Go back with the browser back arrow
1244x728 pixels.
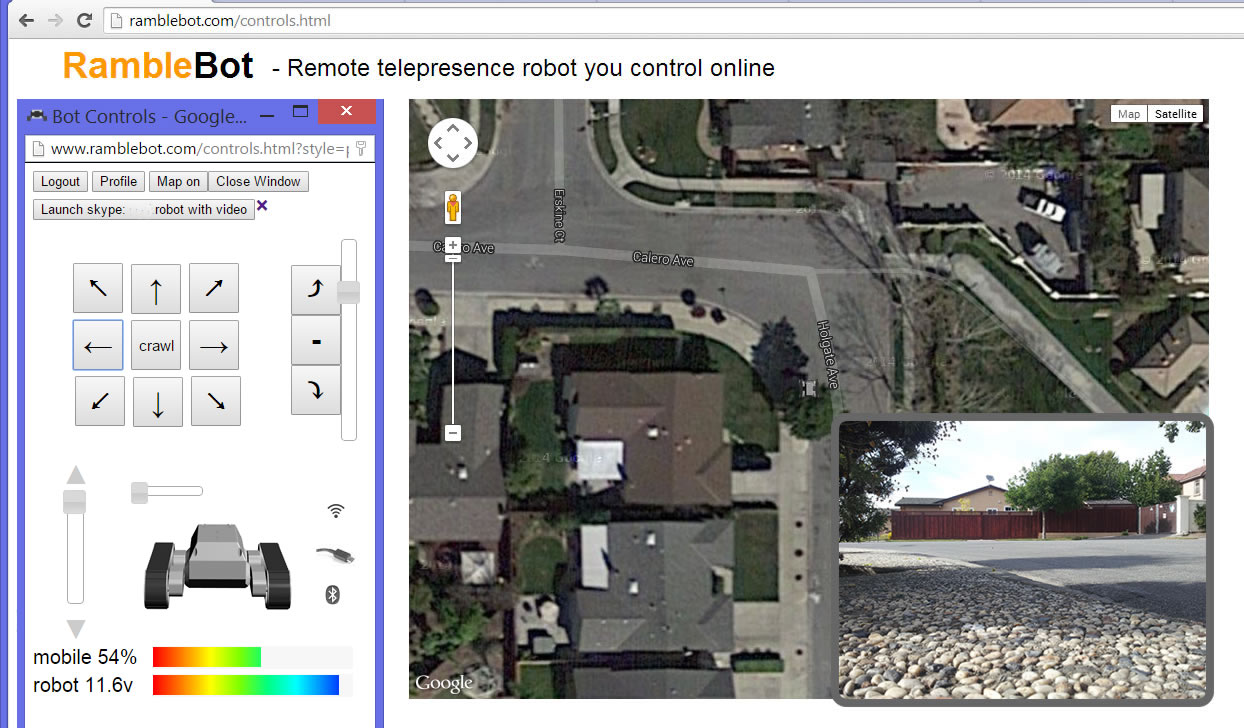[26, 20]
